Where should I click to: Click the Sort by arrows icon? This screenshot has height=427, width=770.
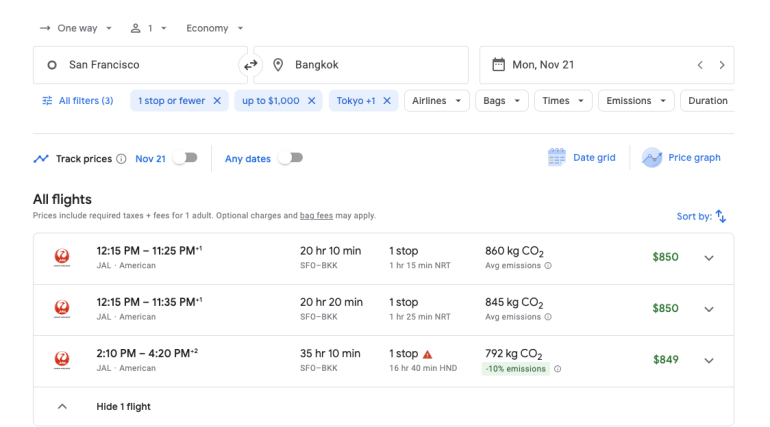(721, 216)
